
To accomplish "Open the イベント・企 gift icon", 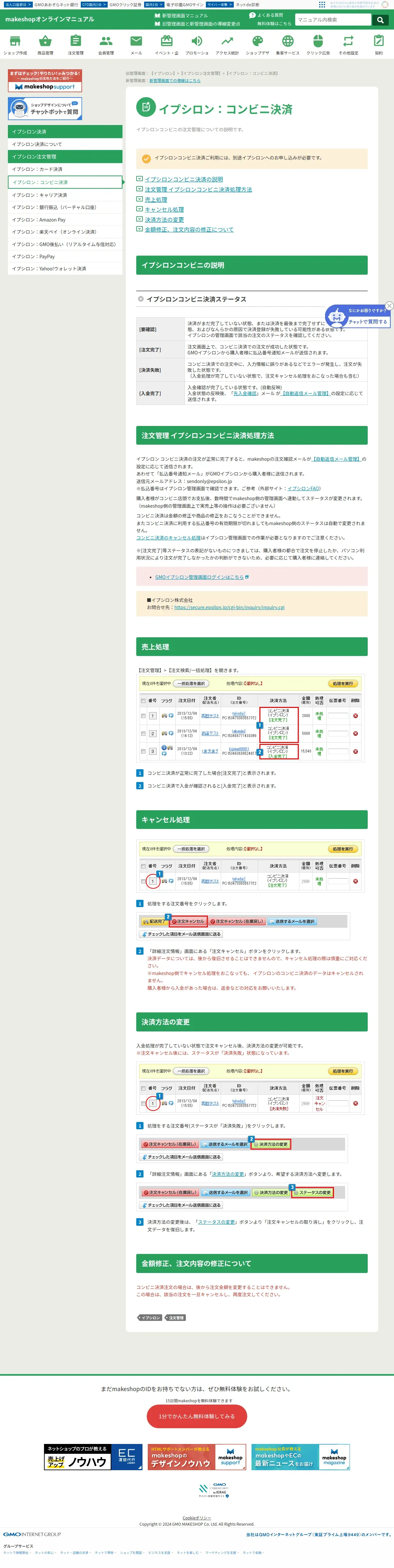I will (166, 41).
